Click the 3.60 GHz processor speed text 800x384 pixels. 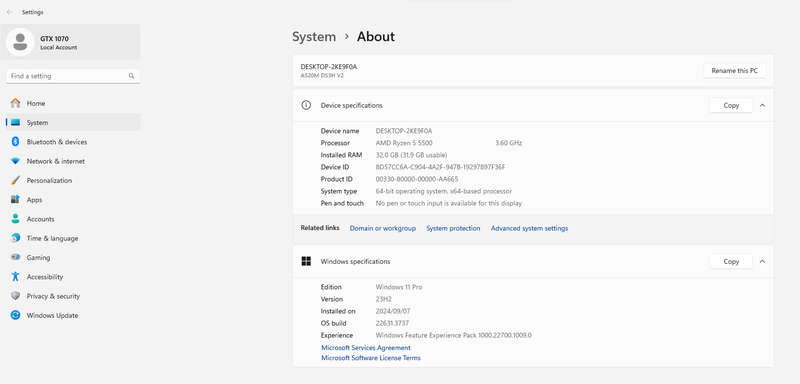[x=509, y=143]
